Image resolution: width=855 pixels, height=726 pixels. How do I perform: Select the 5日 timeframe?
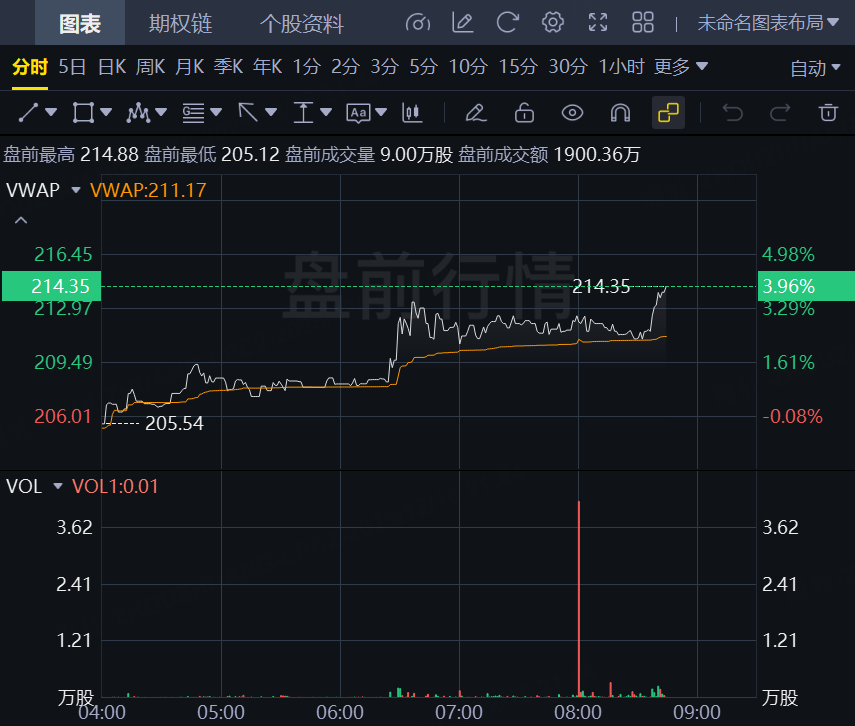[72, 67]
